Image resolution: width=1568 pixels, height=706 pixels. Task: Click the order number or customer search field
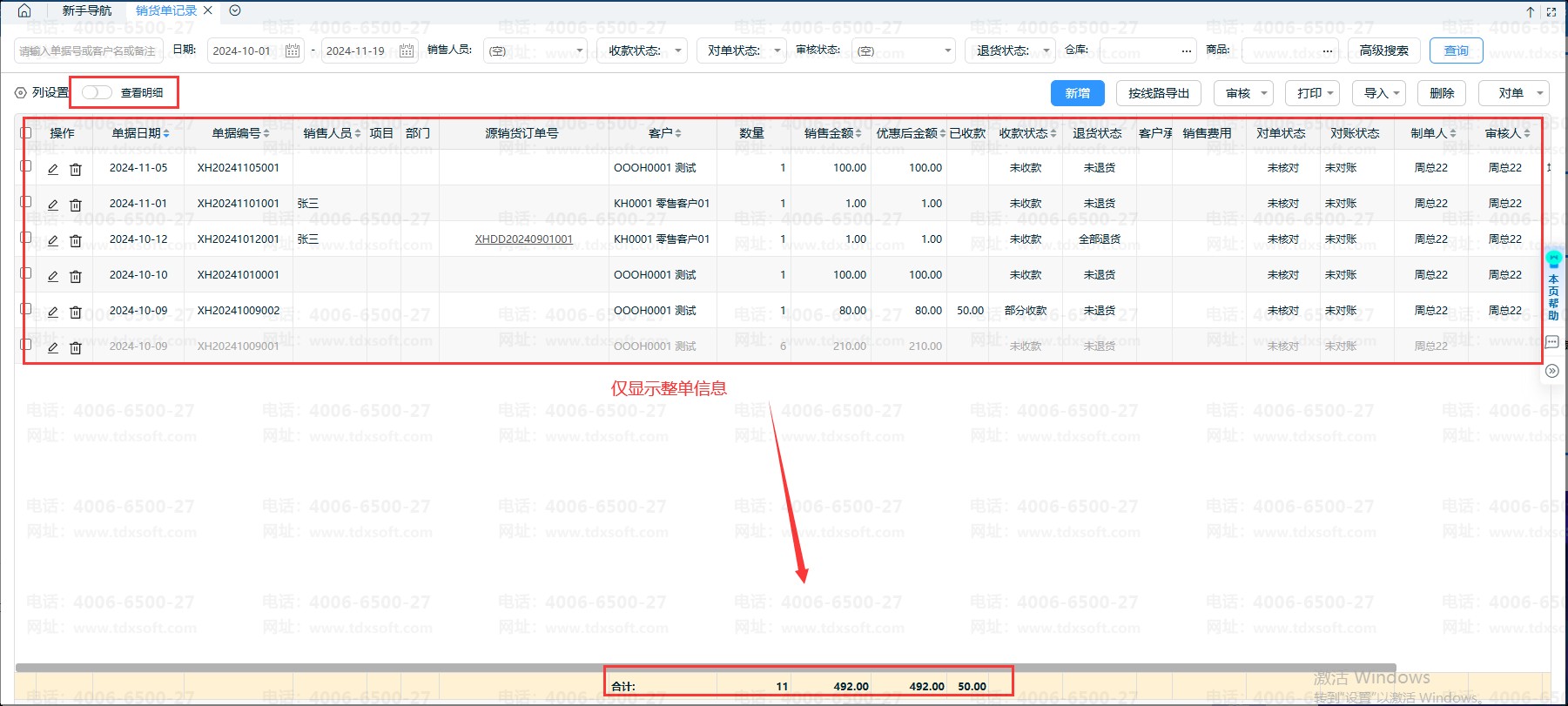coord(88,50)
